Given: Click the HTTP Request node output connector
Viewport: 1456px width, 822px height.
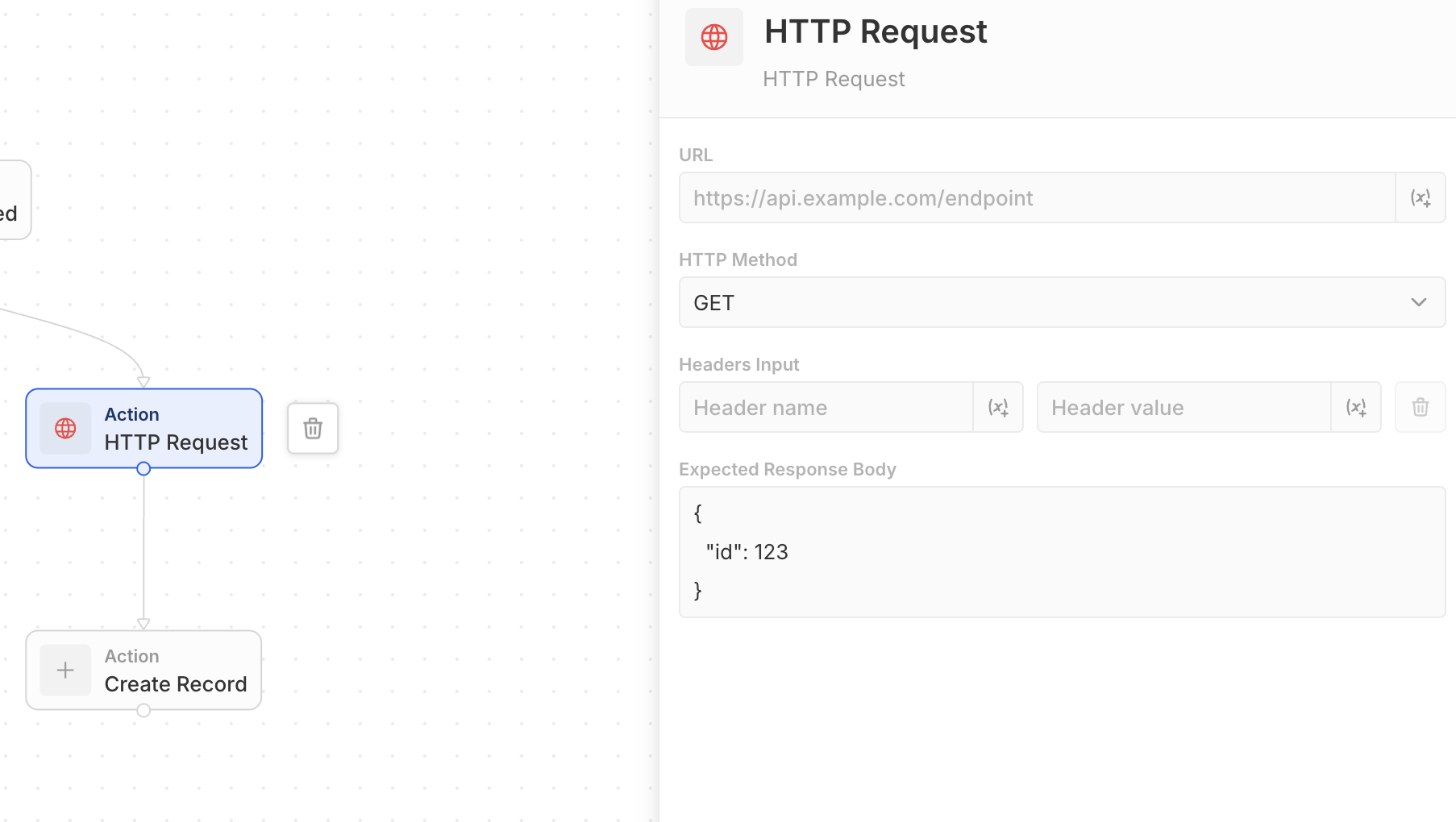Looking at the screenshot, I should point(144,468).
